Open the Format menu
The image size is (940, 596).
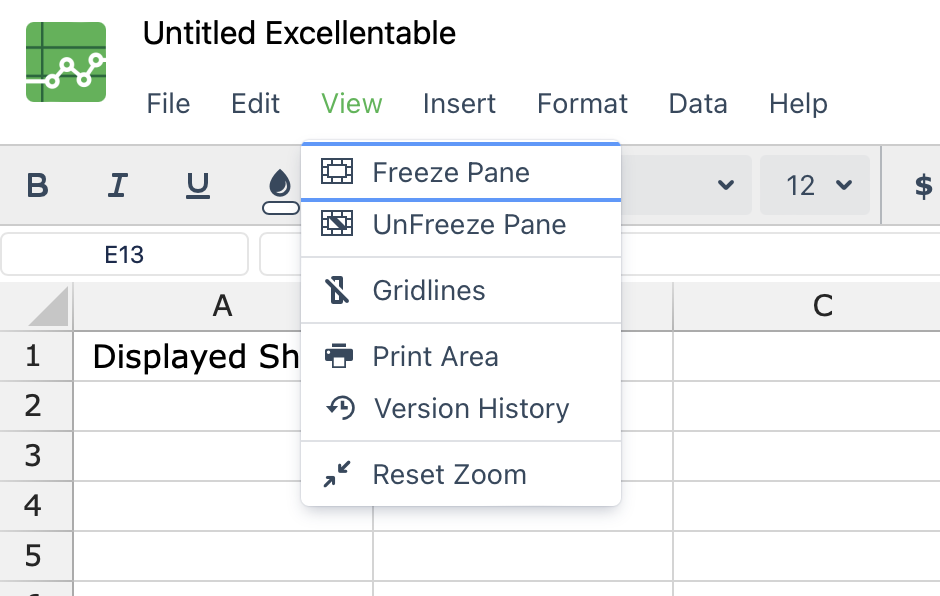point(582,103)
